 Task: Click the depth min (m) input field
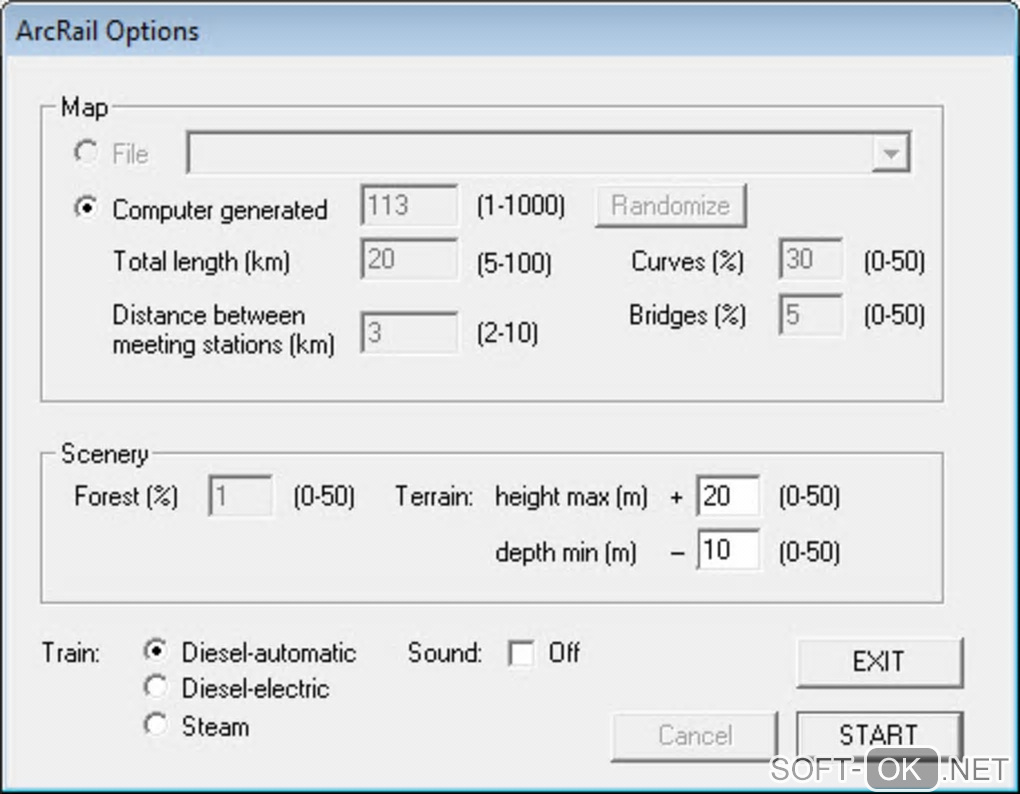click(x=728, y=550)
